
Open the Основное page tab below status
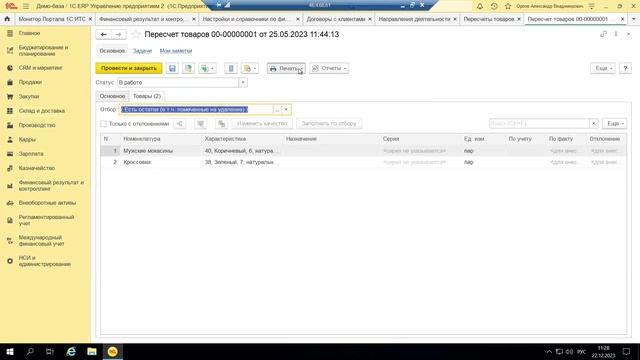[112, 96]
